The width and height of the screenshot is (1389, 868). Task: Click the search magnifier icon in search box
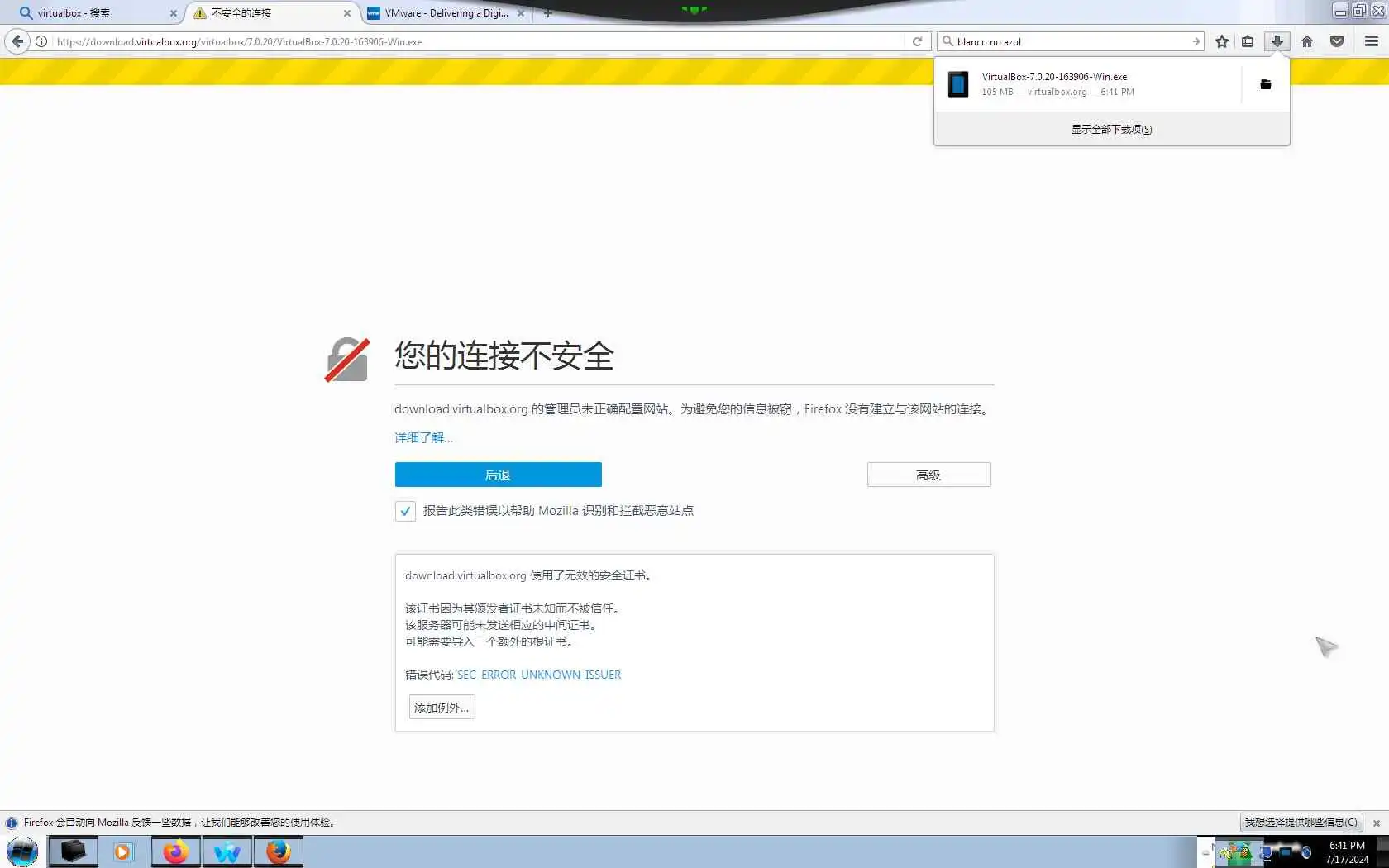click(x=947, y=41)
